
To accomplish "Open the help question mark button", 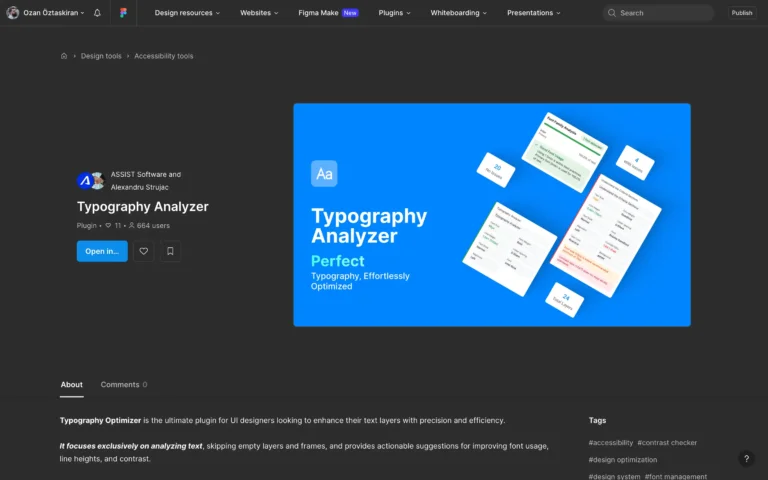I will click(746, 459).
